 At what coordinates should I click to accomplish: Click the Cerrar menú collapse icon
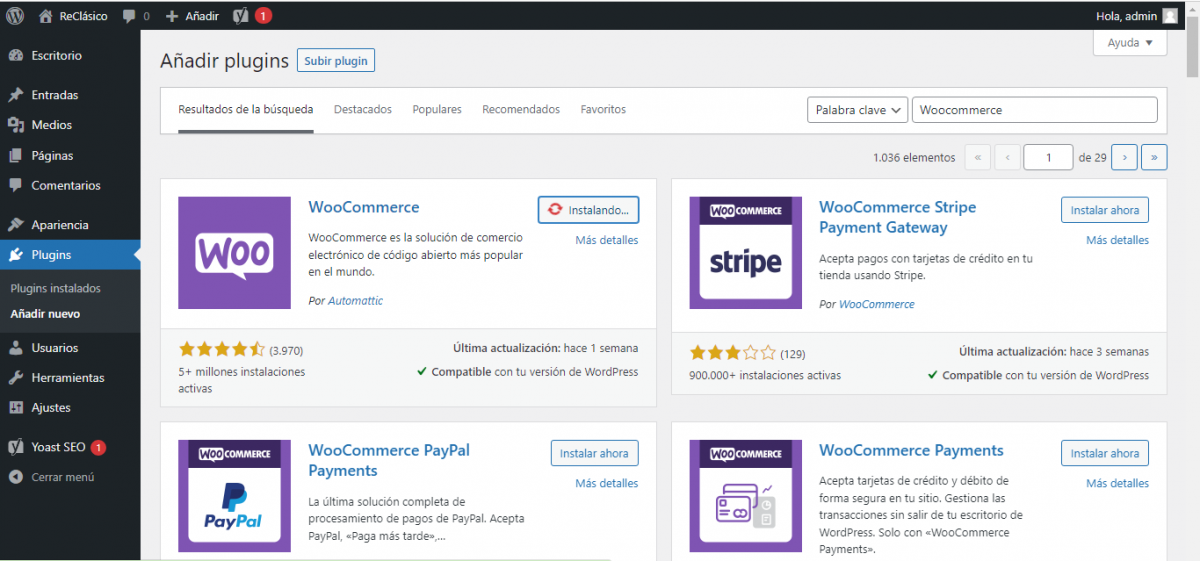(x=16, y=477)
